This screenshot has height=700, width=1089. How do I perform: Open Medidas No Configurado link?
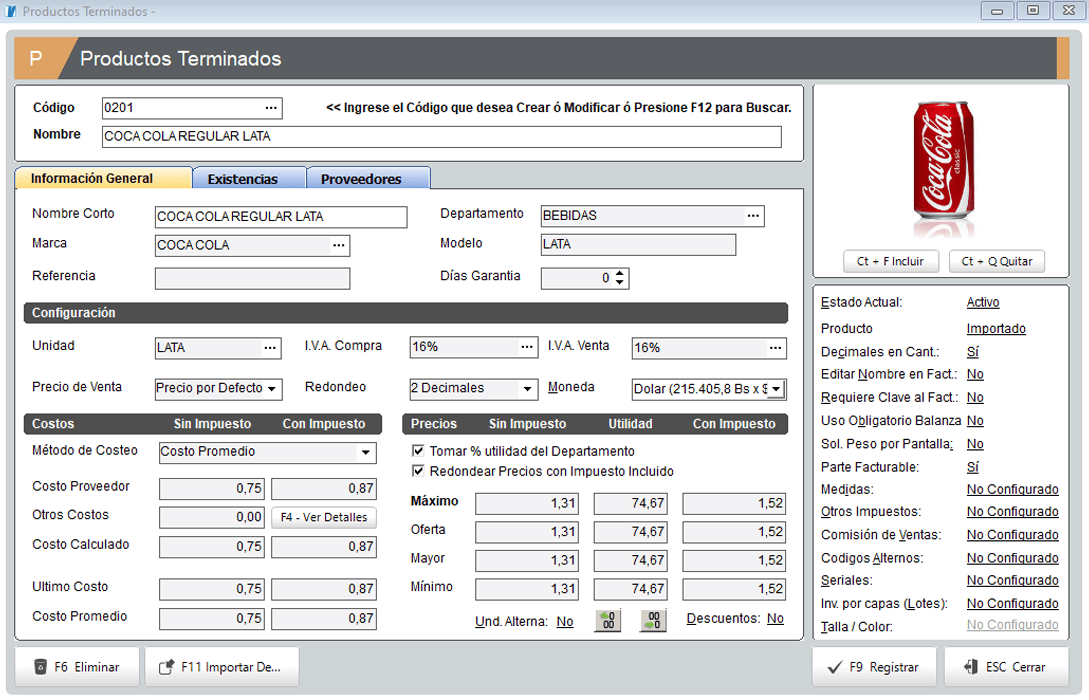click(x=1013, y=490)
